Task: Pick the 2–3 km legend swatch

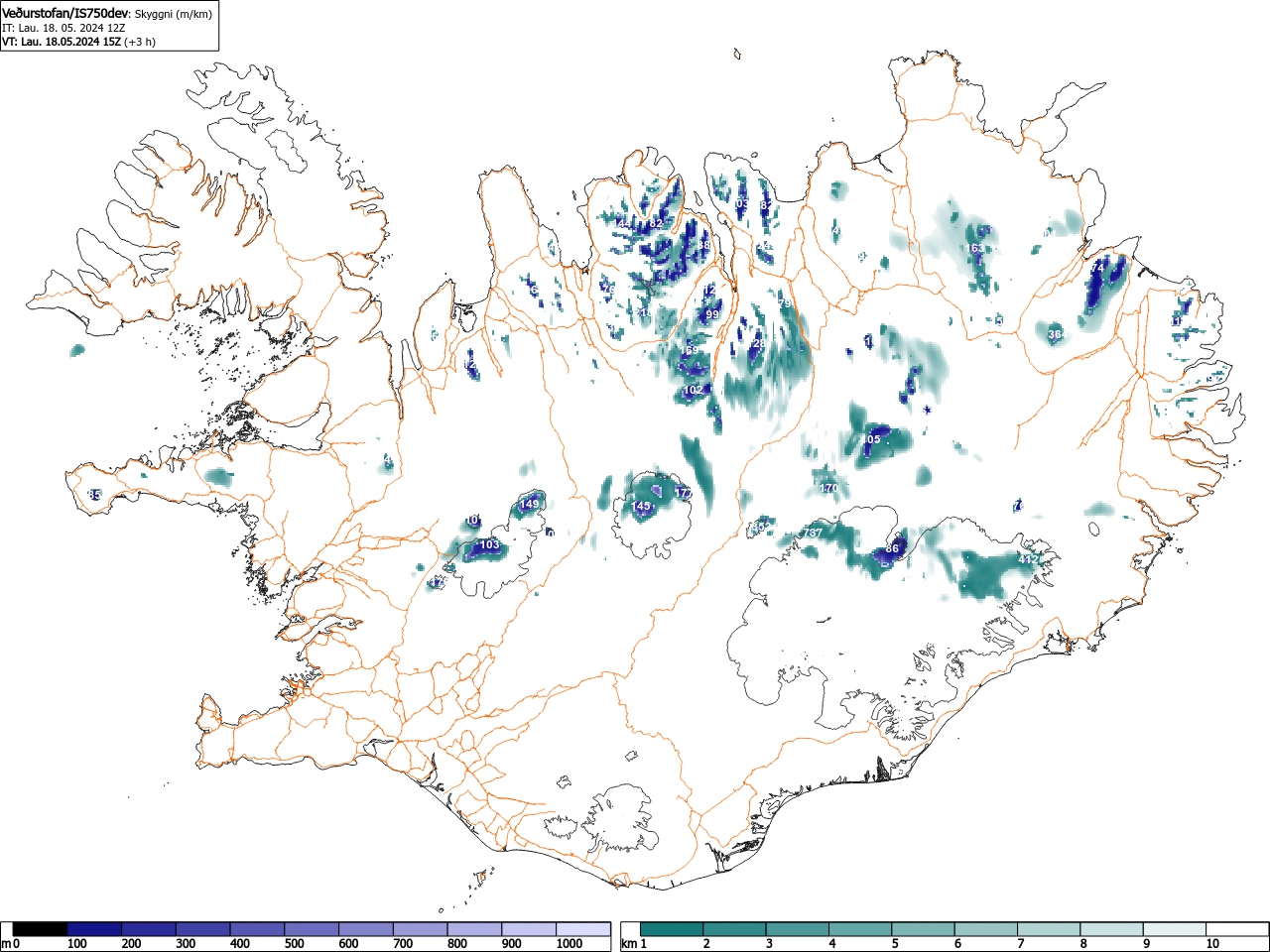Action: point(735,929)
